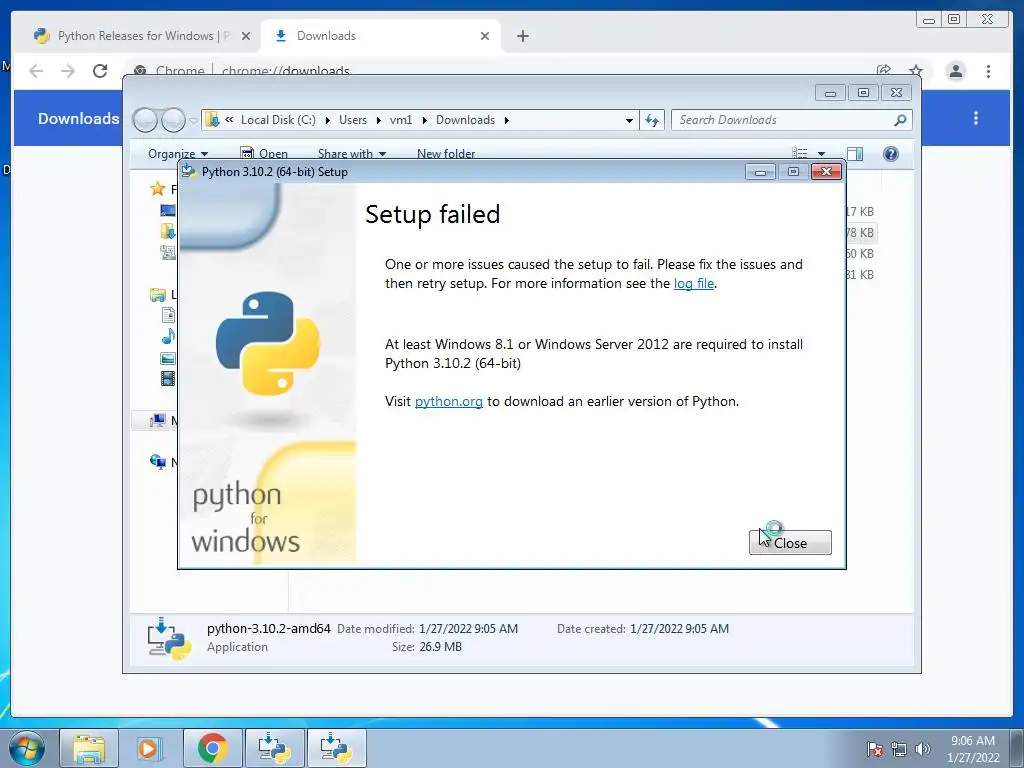Close the Python Setup failed dialog
Screen dimensions: 1024x768
[x=790, y=543]
